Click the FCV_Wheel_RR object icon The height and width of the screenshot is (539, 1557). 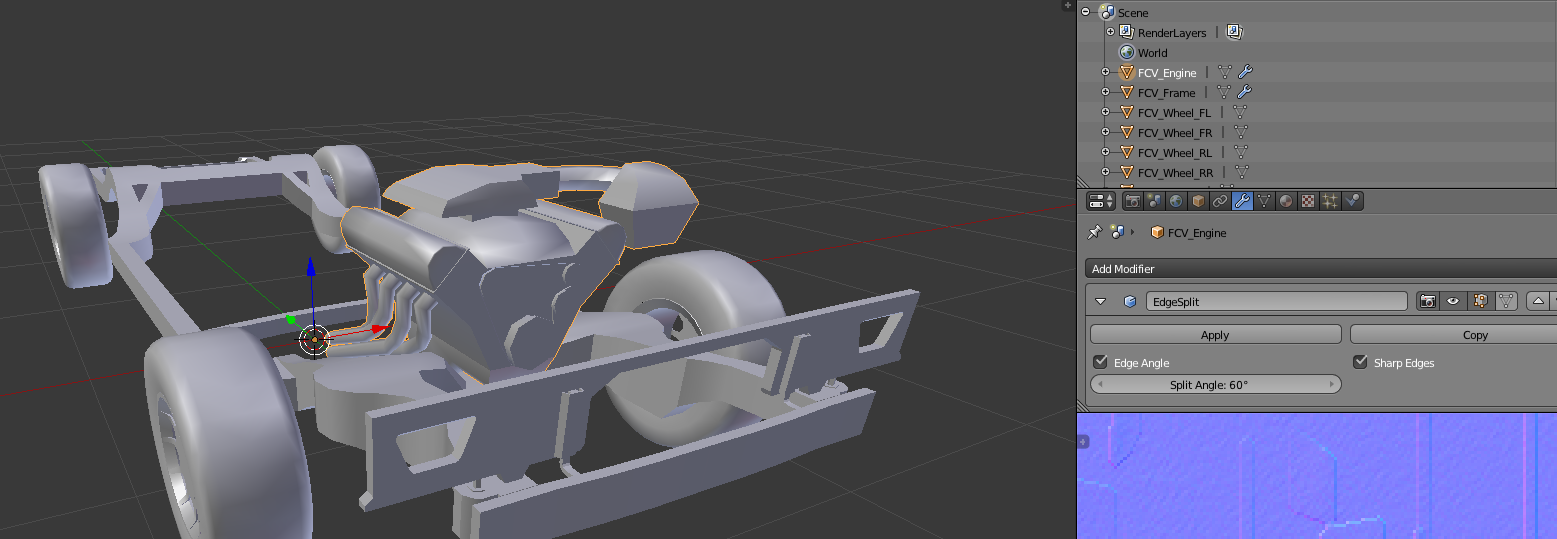coord(1127,172)
